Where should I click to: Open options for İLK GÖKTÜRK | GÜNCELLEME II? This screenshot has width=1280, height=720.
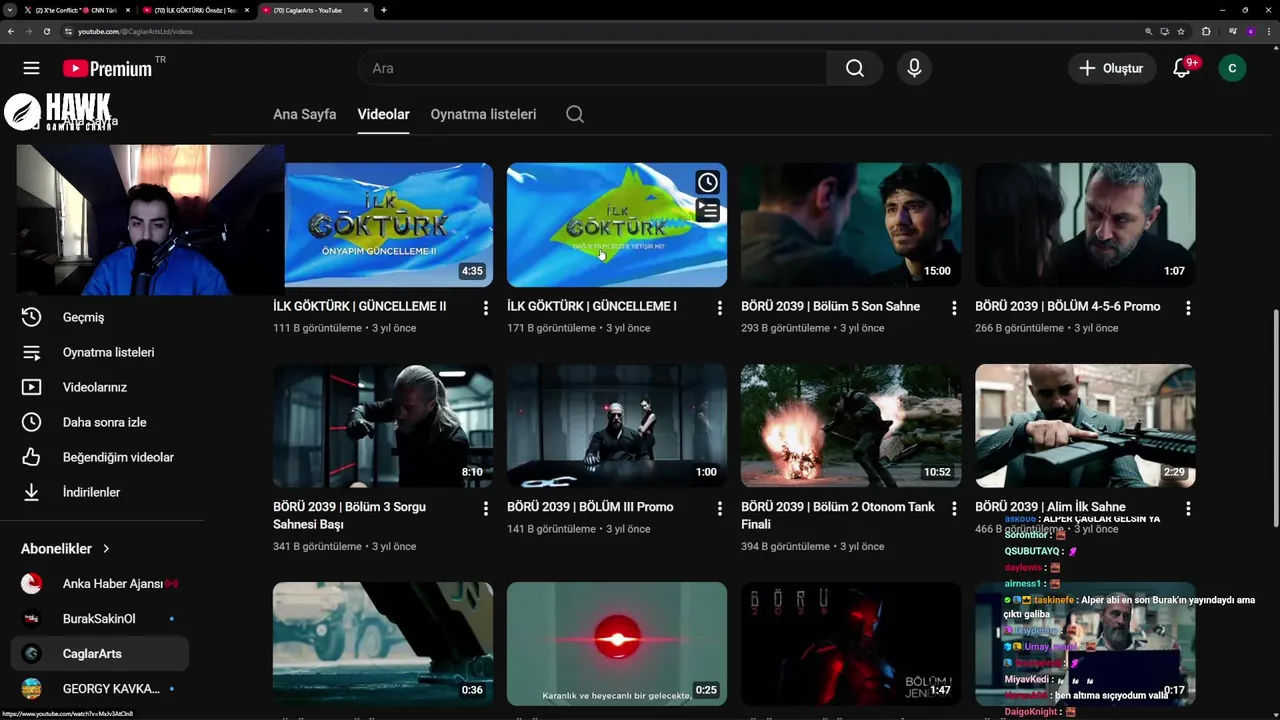point(486,308)
